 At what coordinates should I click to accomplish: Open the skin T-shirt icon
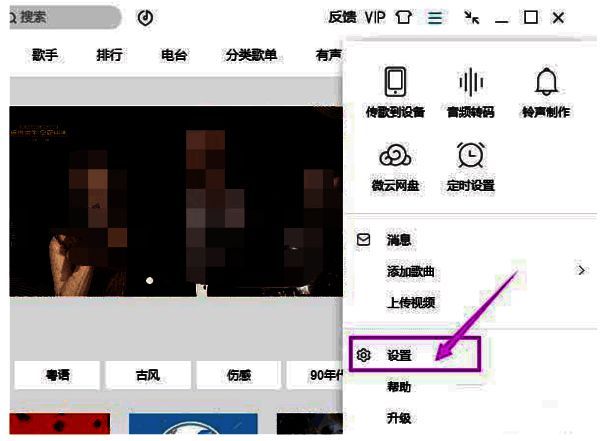(403, 17)
